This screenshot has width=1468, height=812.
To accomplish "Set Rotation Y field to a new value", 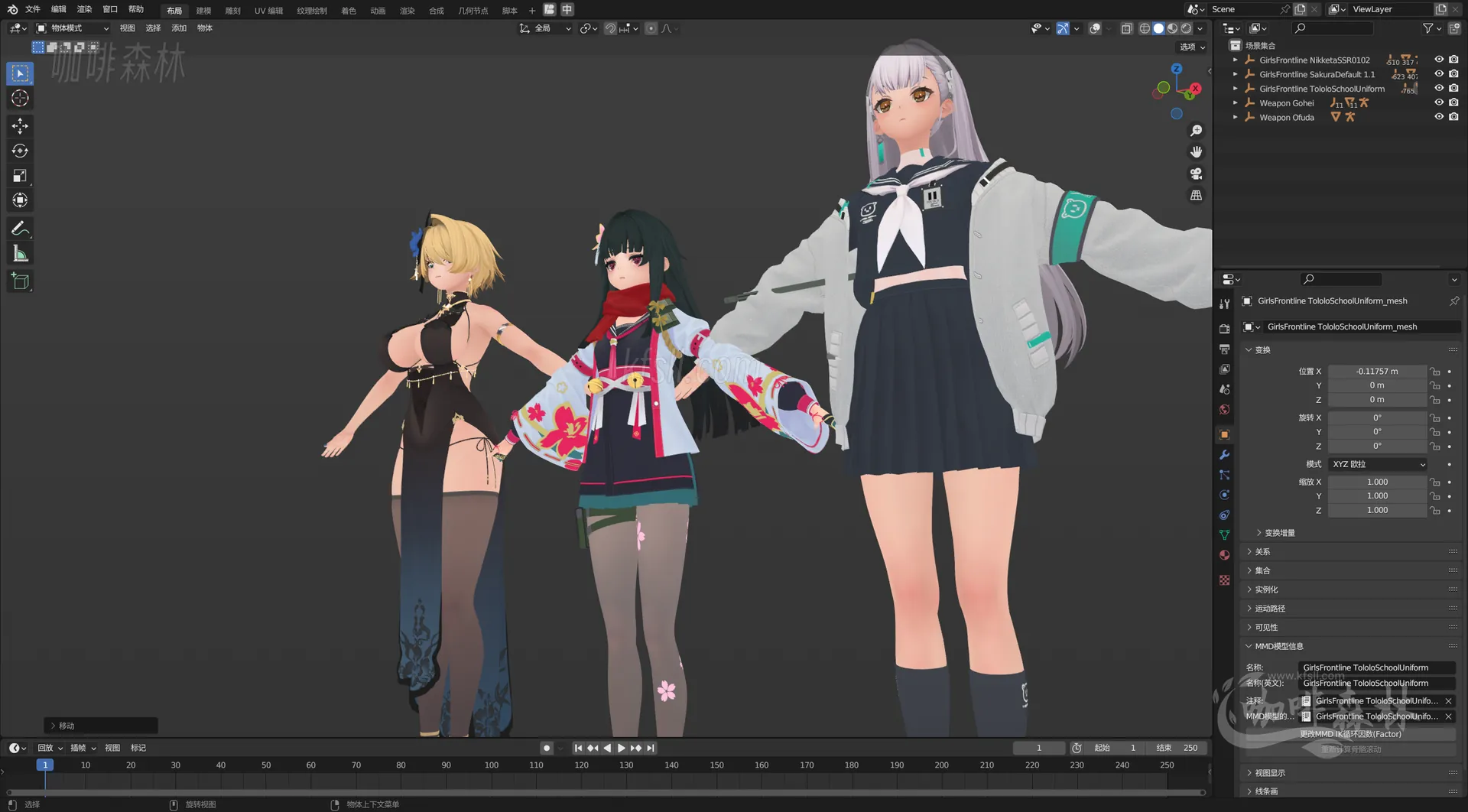I will coord(1376,432).
